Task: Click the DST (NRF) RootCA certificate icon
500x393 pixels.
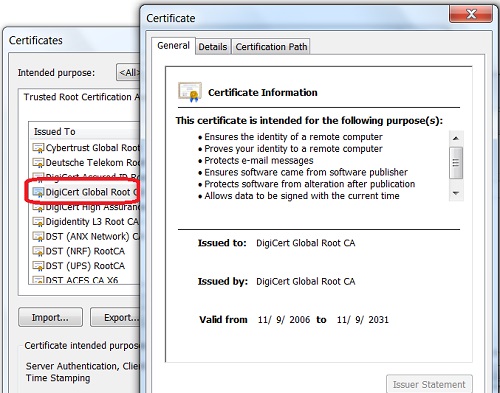Action: point(38,251)
